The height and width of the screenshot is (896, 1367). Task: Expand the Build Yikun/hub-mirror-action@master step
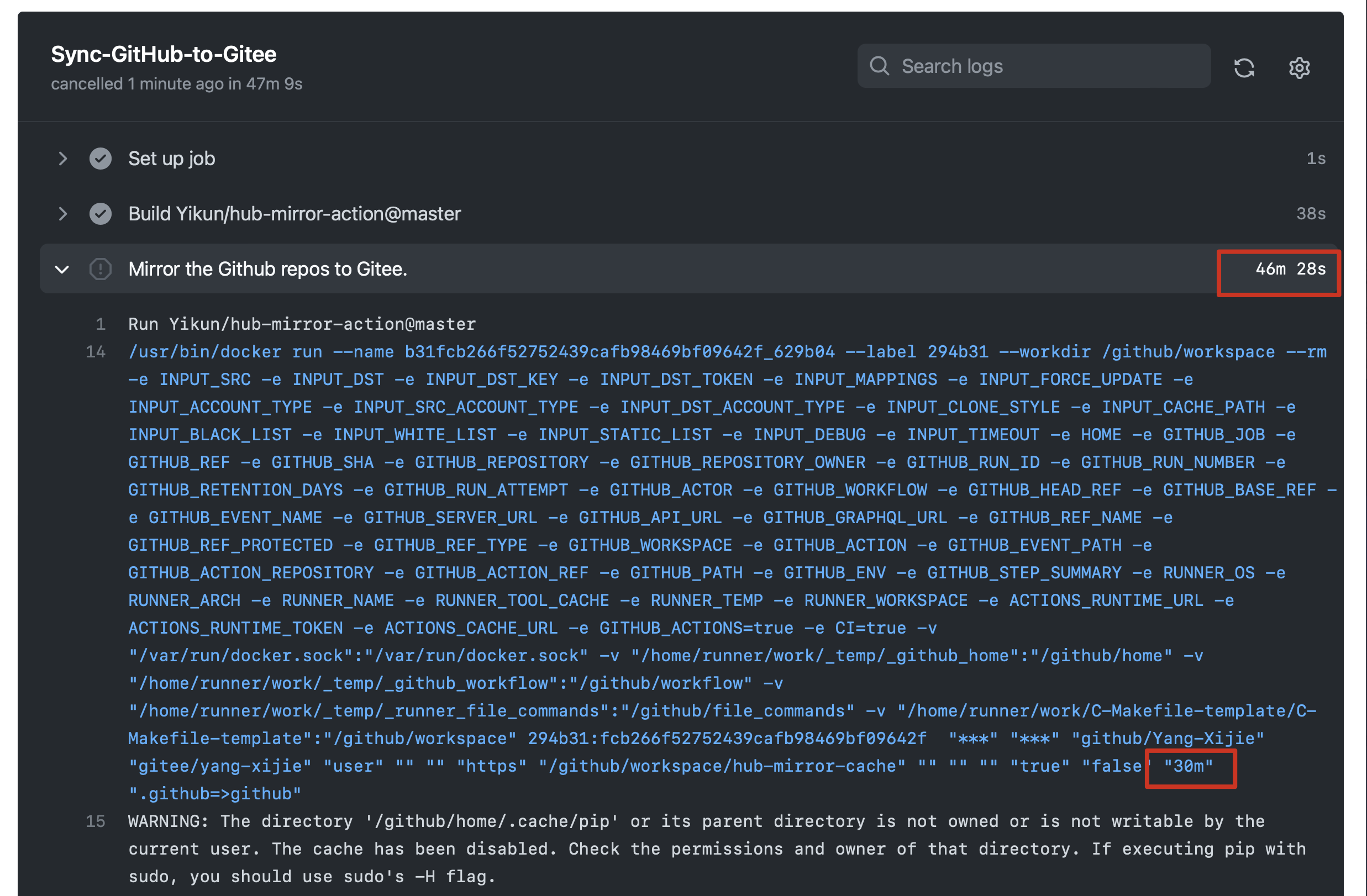62,214
